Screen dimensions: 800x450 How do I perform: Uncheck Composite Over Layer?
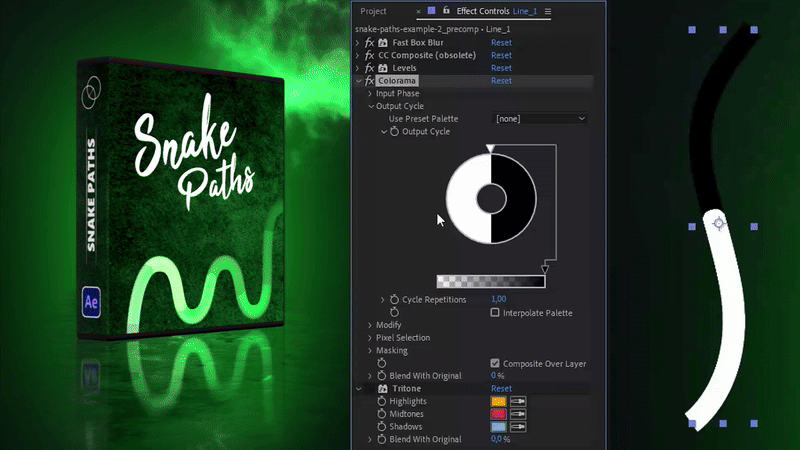[495, 364]
